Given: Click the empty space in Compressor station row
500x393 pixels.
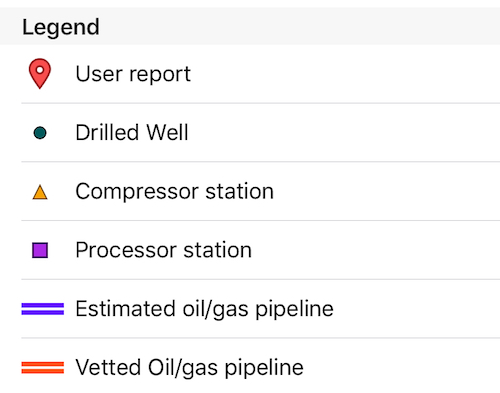Looking at the screenshot, I should pyautogui.click(x=388, y=192).
